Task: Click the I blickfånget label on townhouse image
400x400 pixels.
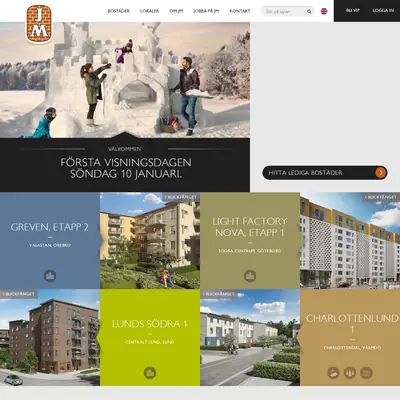Action: (x=219, y=294)
